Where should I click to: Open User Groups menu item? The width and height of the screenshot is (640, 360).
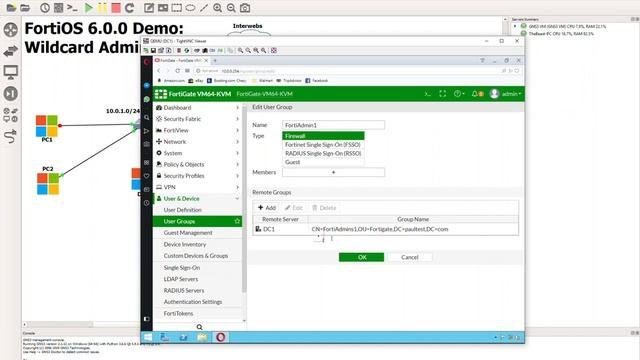point(179,221)
